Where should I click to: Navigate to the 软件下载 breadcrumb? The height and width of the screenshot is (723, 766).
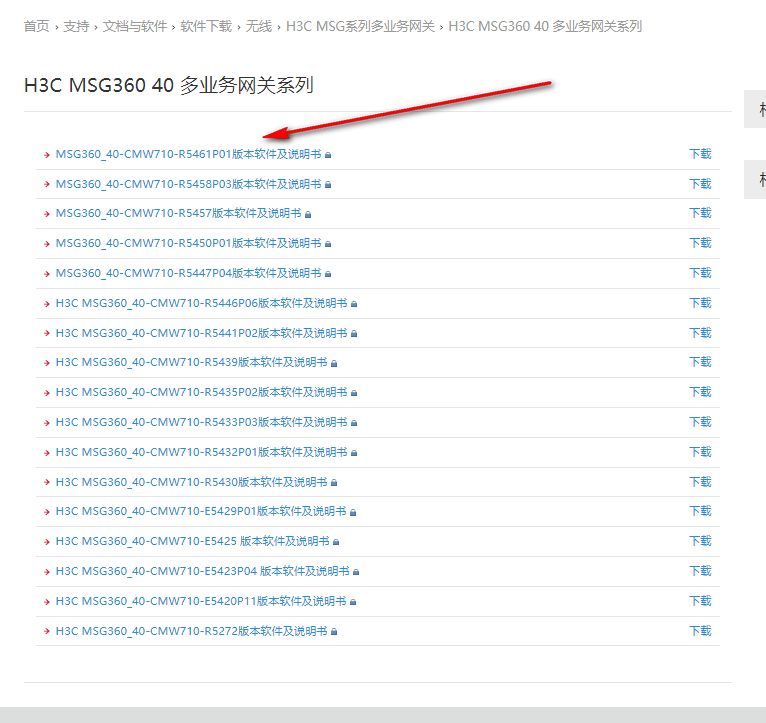point(206,26)
